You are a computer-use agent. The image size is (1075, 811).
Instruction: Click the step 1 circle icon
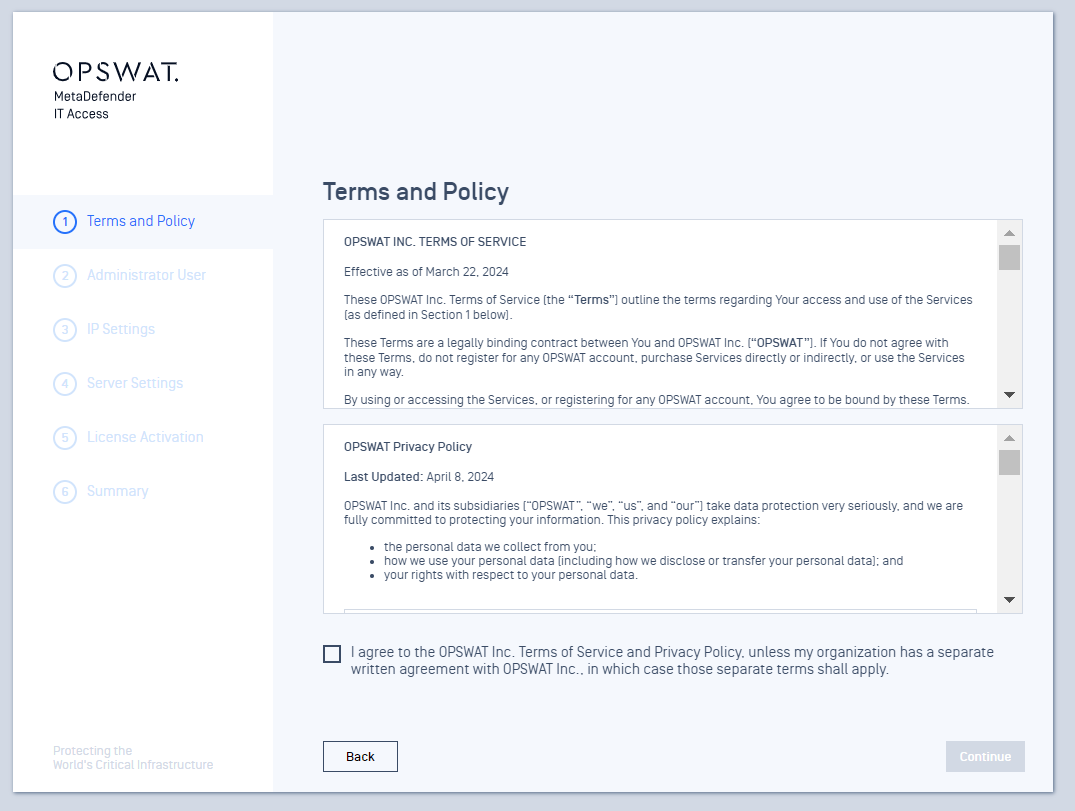point(65,221)
